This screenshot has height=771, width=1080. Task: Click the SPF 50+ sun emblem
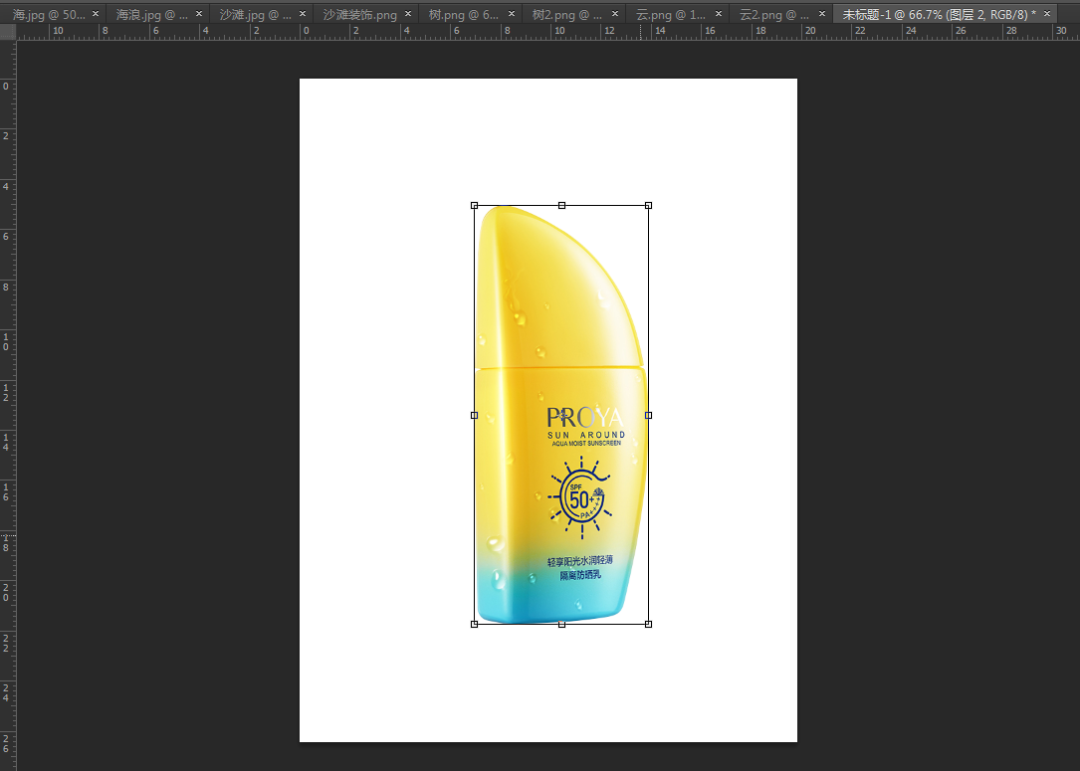click(580, 497)
